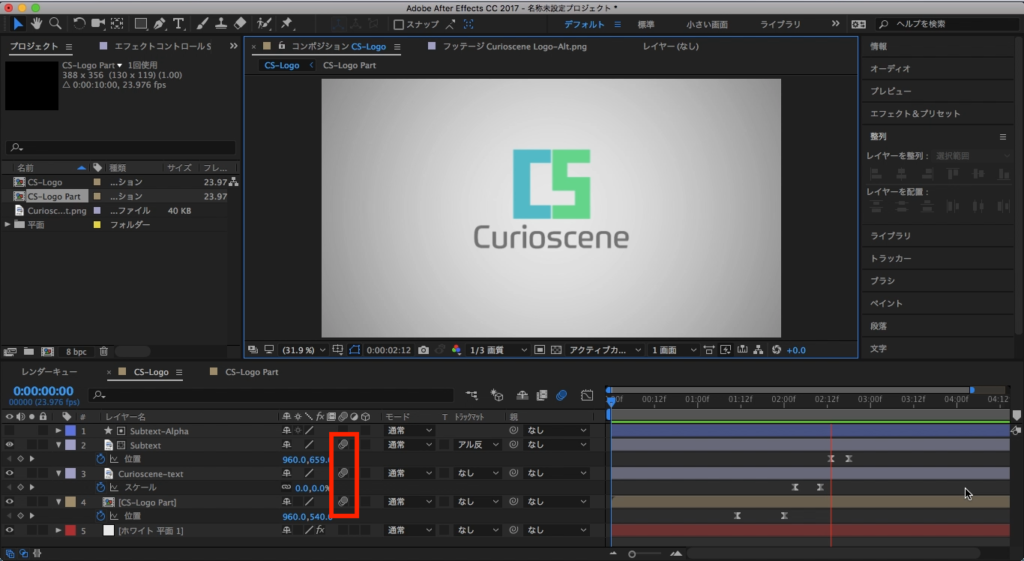Select the Hand tool

[x=37, y=23]
